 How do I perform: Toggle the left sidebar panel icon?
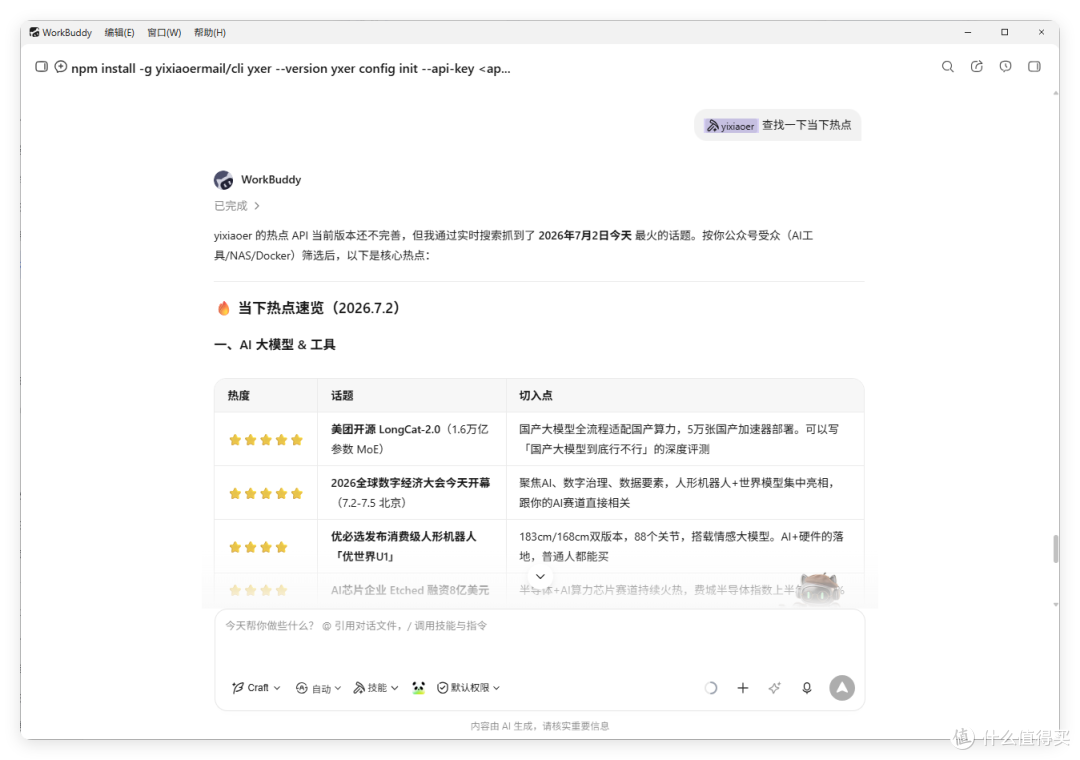coord(41,67)
